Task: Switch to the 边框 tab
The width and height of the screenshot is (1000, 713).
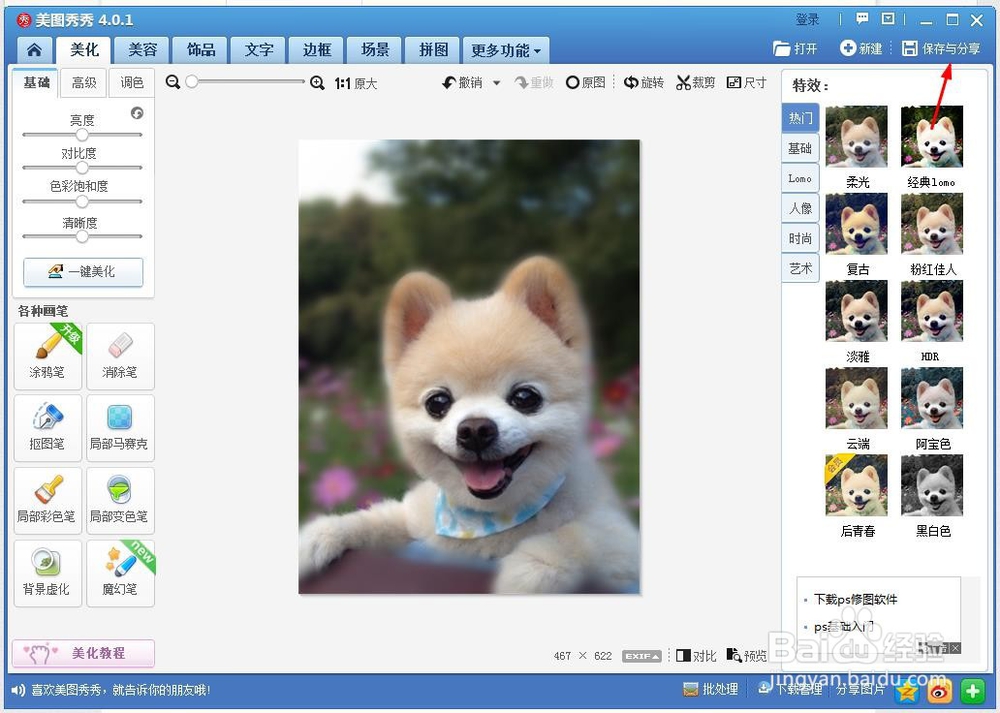Action: point(317,50)
